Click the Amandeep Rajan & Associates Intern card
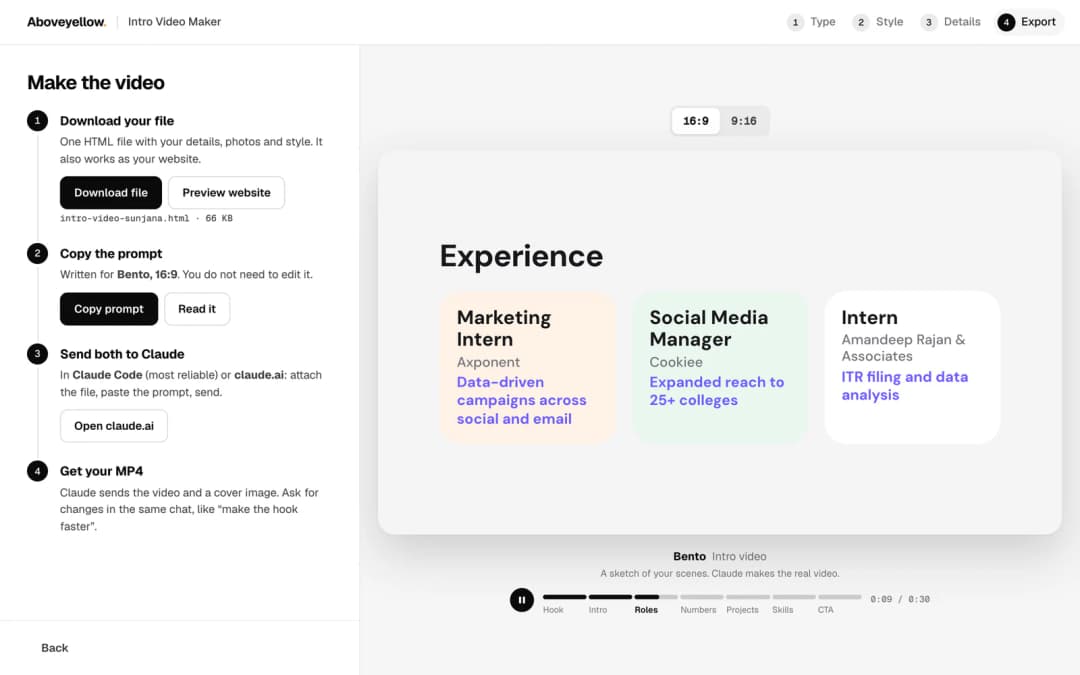 (912, 368)
